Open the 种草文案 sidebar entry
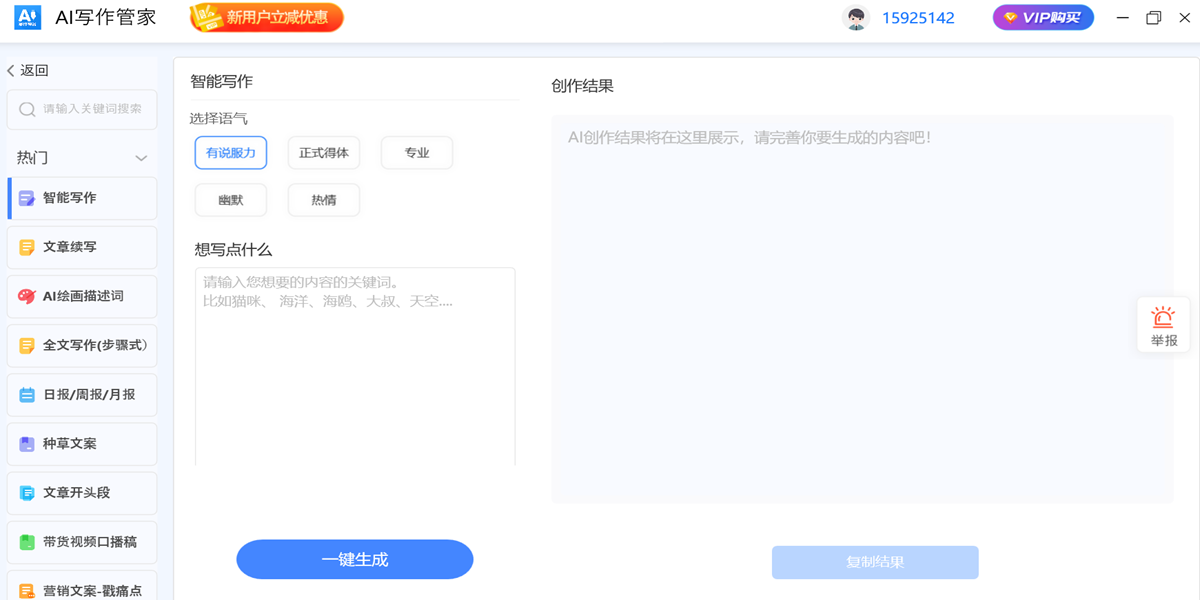 pos(25,444)
